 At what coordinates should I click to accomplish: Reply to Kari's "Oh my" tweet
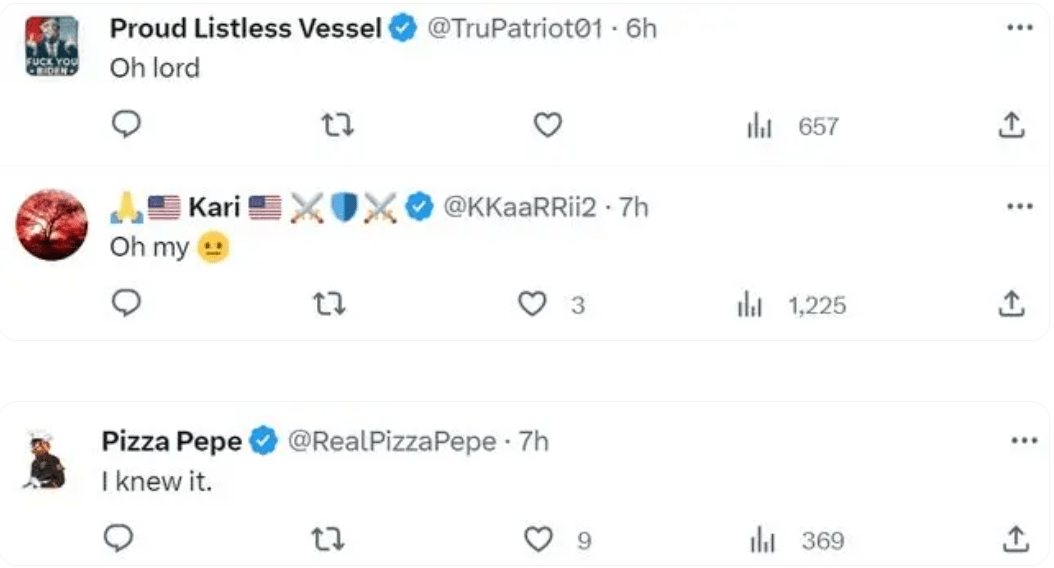coord(126,303)
